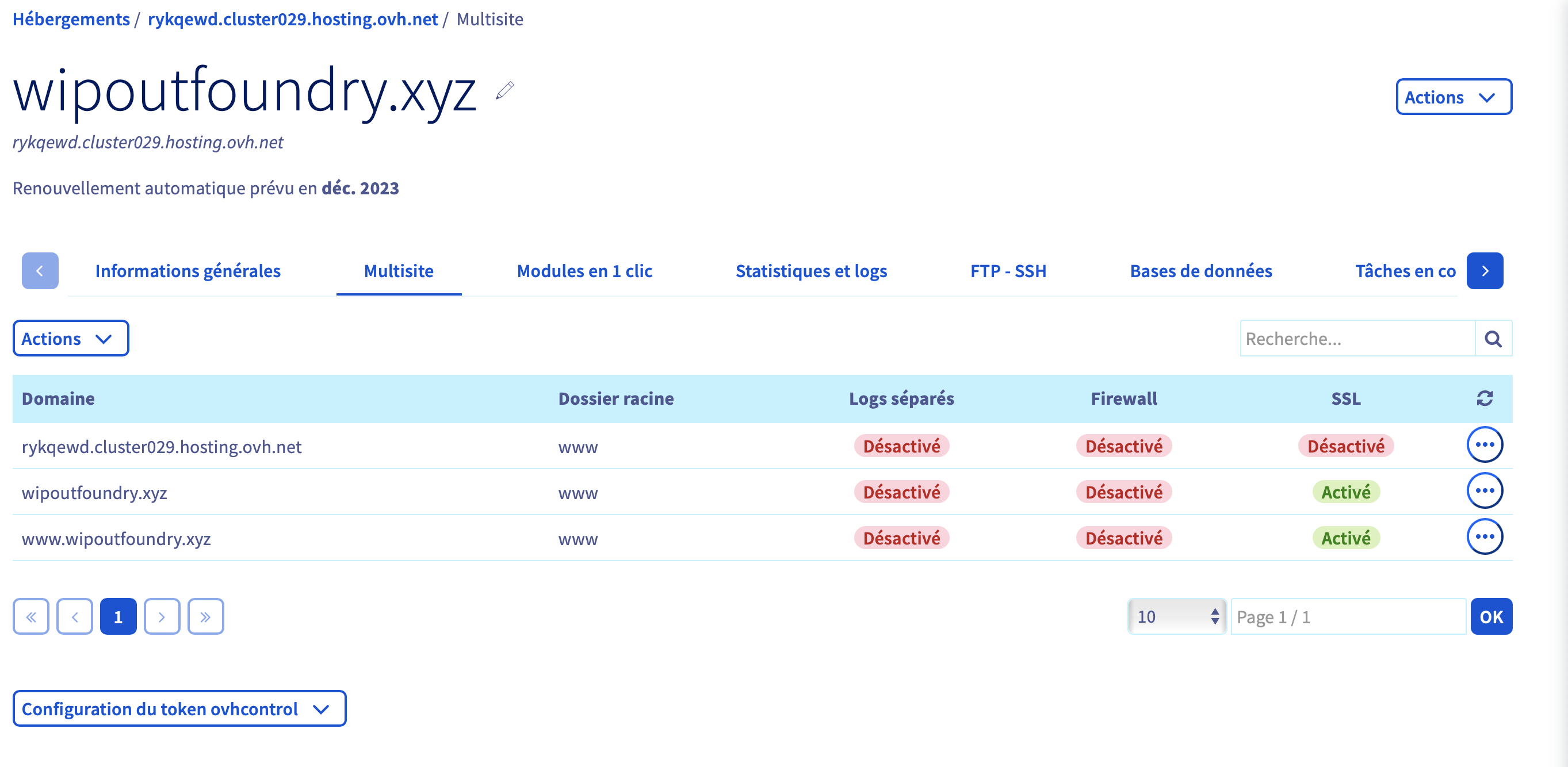Go to first page using double-chevron

tap(31, 617)
